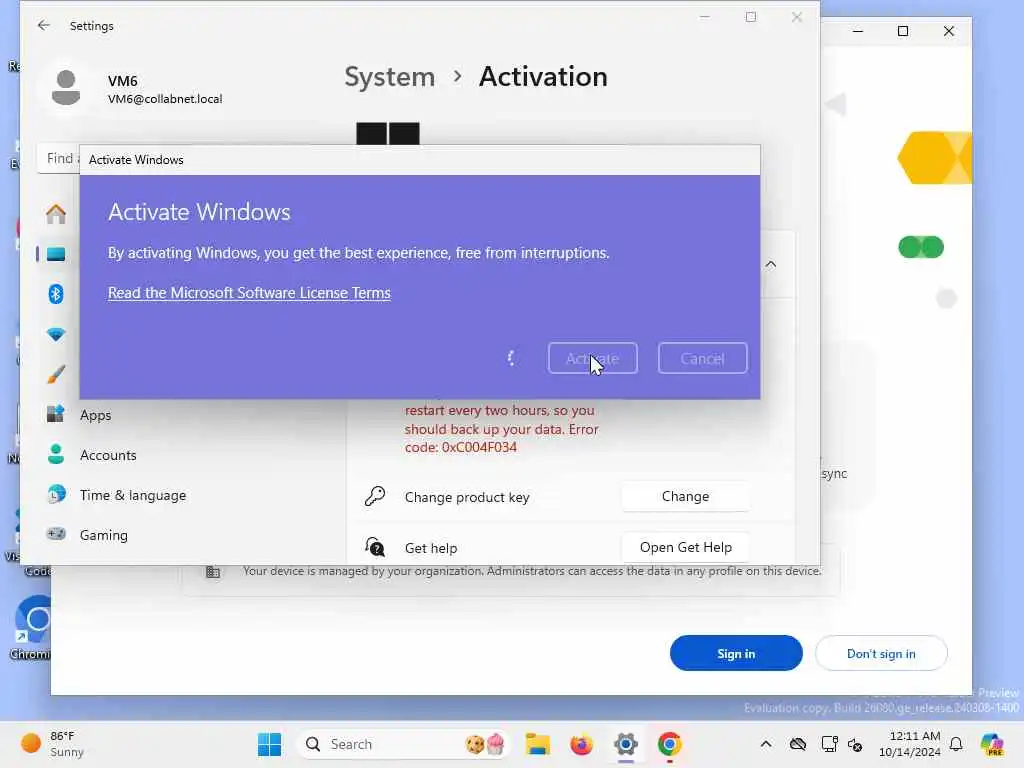Click the Settings back arrow
The height and width of the screenshot is (768, 1024).
coord(44,25)
